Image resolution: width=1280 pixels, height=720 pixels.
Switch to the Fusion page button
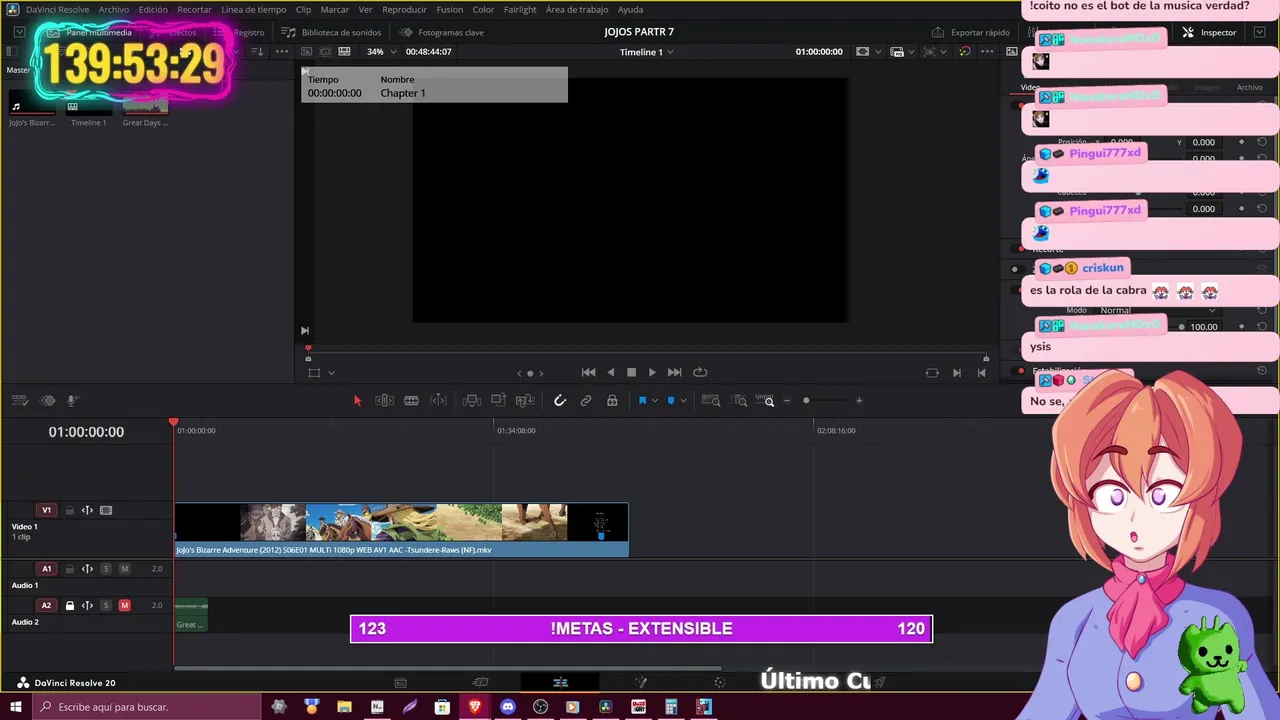[640, 682]
